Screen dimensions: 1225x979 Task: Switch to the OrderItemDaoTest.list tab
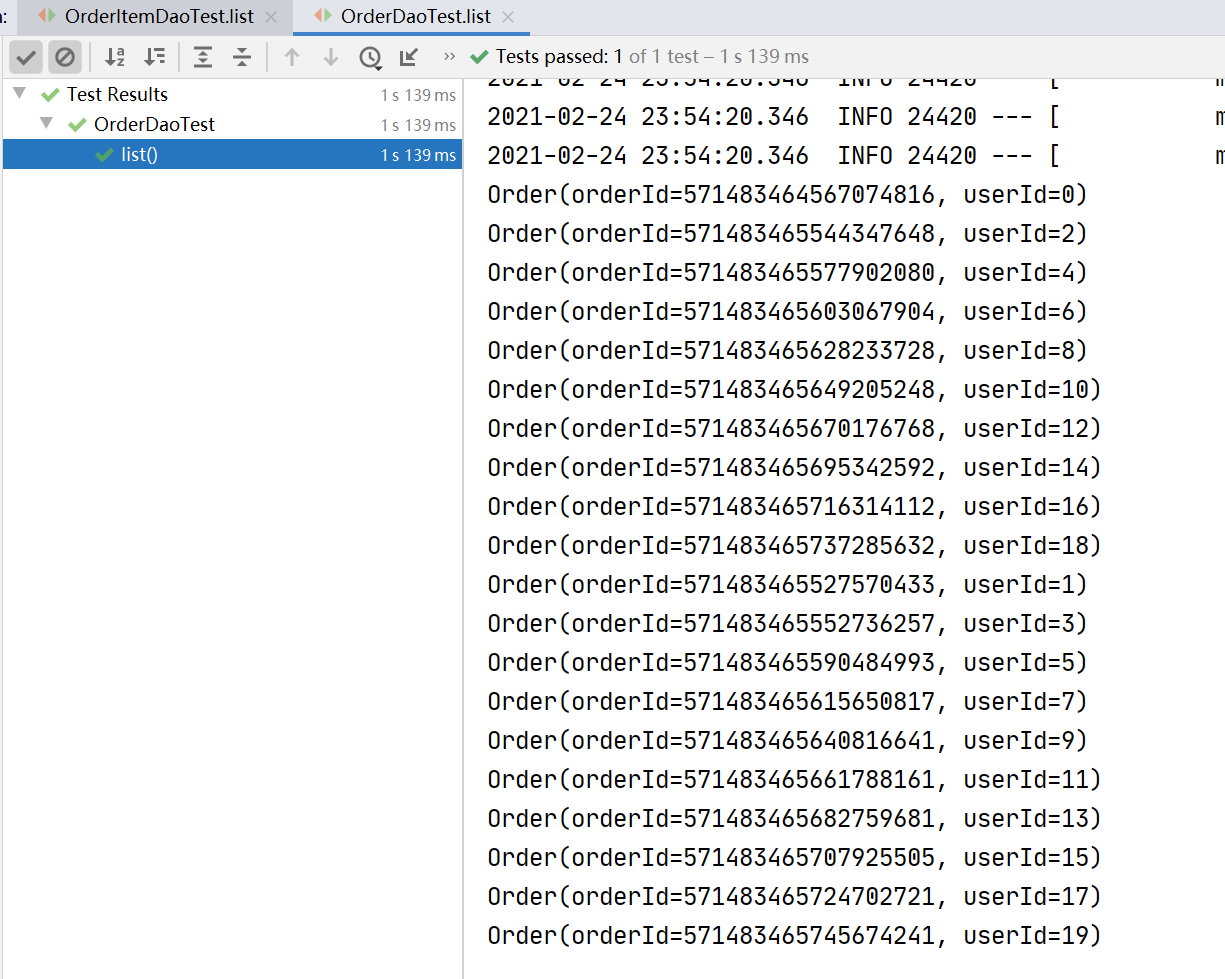pos(158,17)
